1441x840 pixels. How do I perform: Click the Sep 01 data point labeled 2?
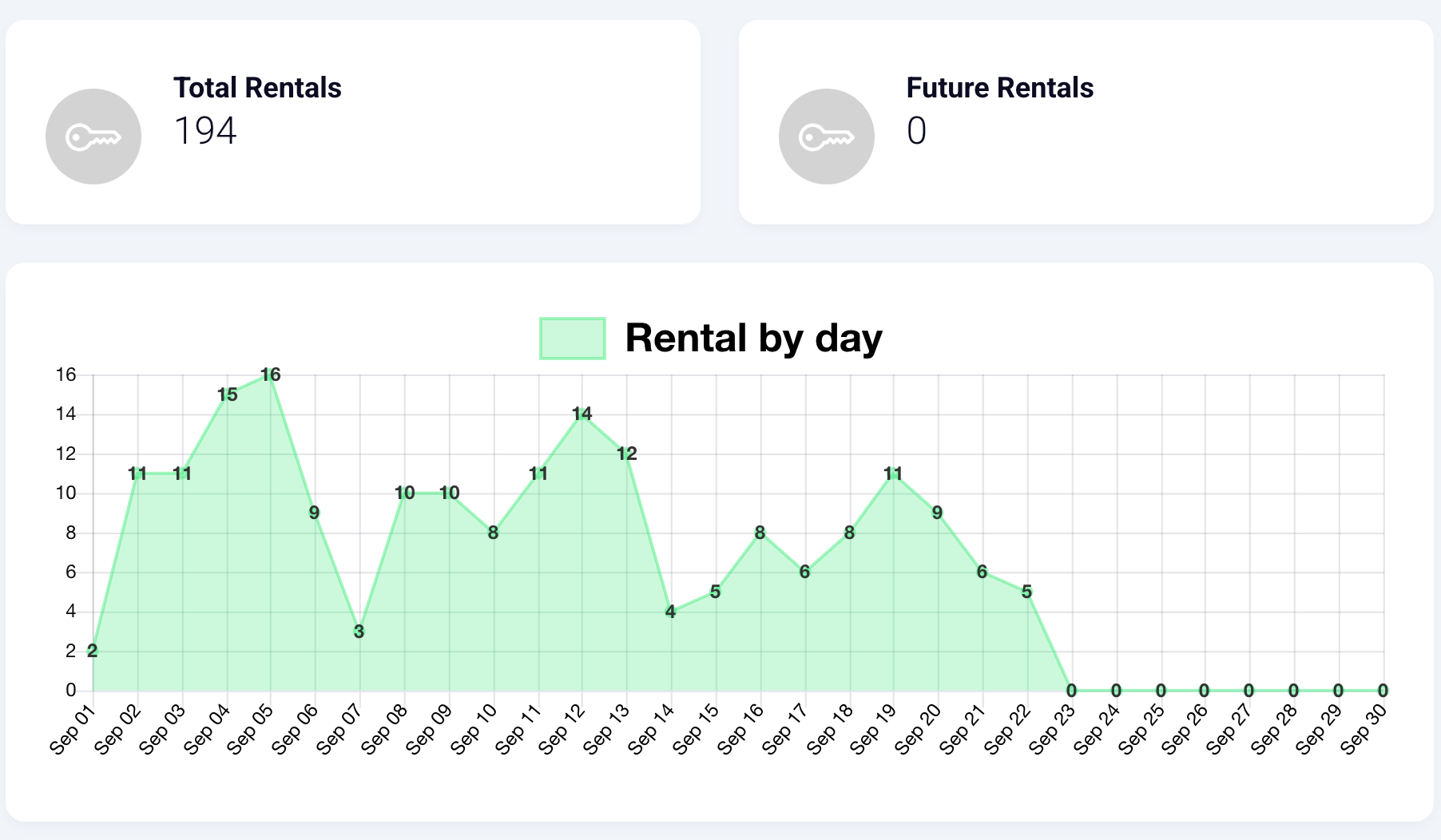click(93, 651)
